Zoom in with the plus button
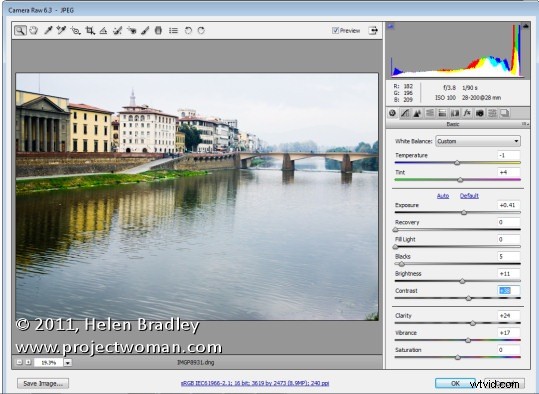This screenshot has width=539, height=394. pos(28,362)
